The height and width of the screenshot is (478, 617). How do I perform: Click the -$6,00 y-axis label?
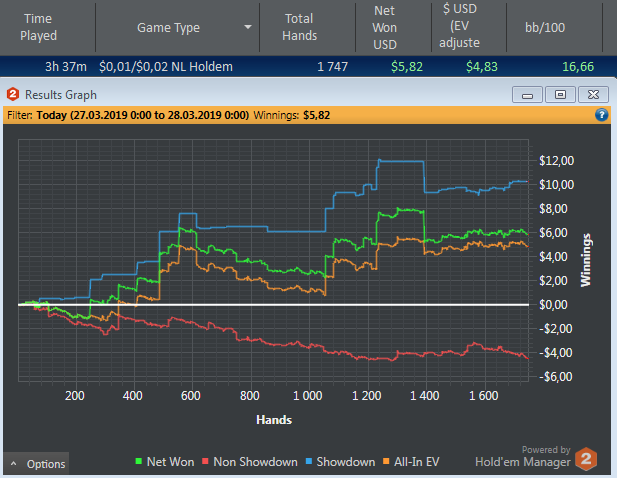tap(555, 376)
